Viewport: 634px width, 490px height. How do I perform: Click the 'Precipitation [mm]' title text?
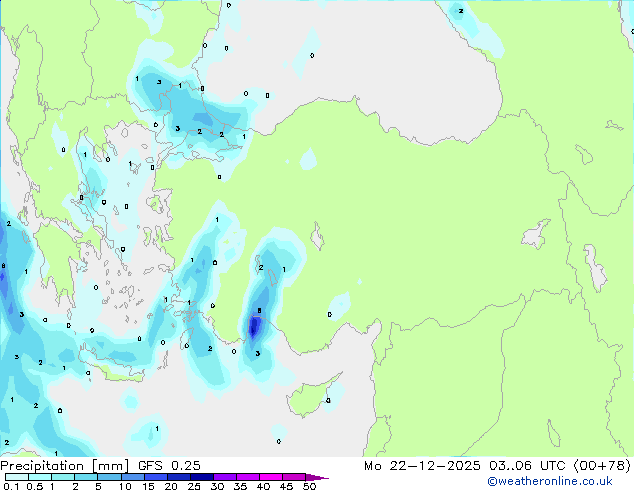pos(64,466)
